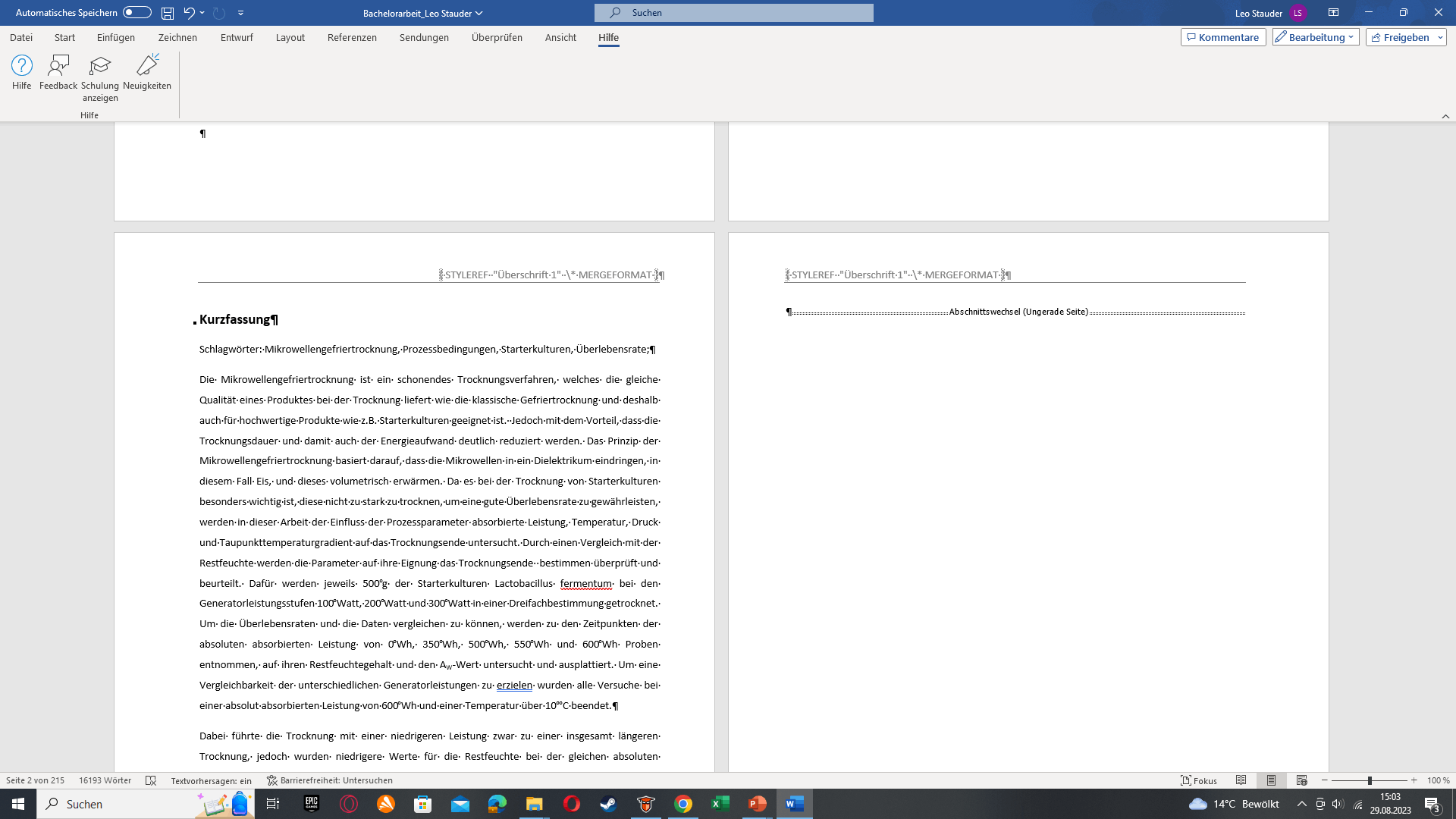This screenshot has height=819, width=1456.
Task: Open the Referenzen ribbon tab
Action: point(352,37)
